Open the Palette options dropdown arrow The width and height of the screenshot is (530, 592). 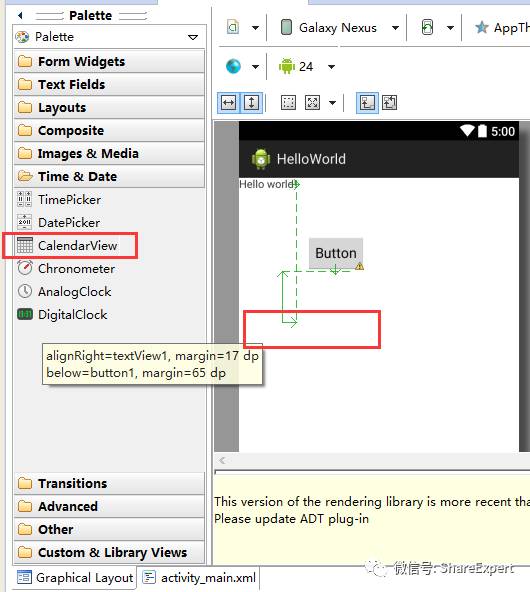193,37
